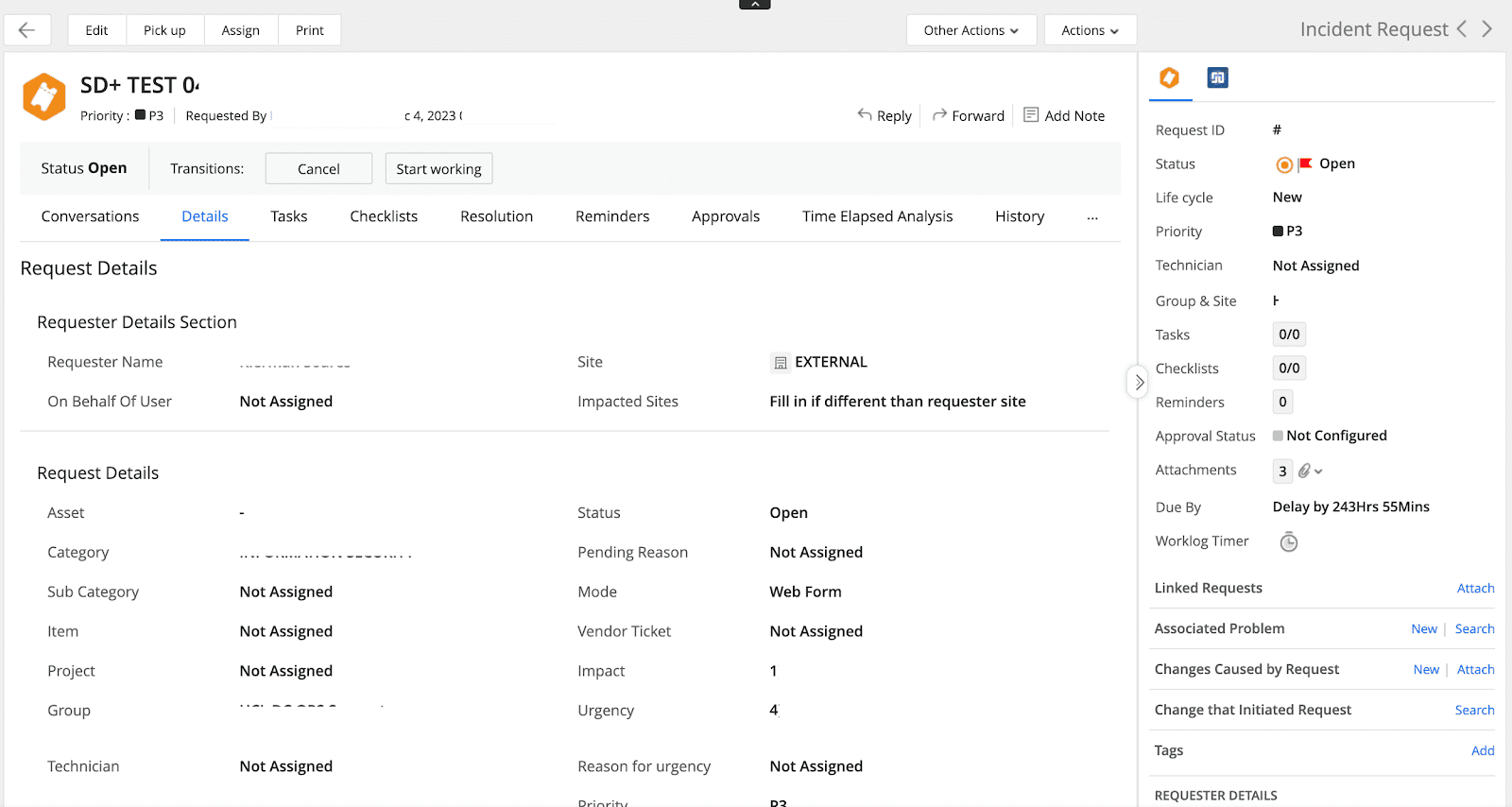Click Attach link for Linked Requests
Viewport: 1512px width, 807px height.
tap(1475, 588)
